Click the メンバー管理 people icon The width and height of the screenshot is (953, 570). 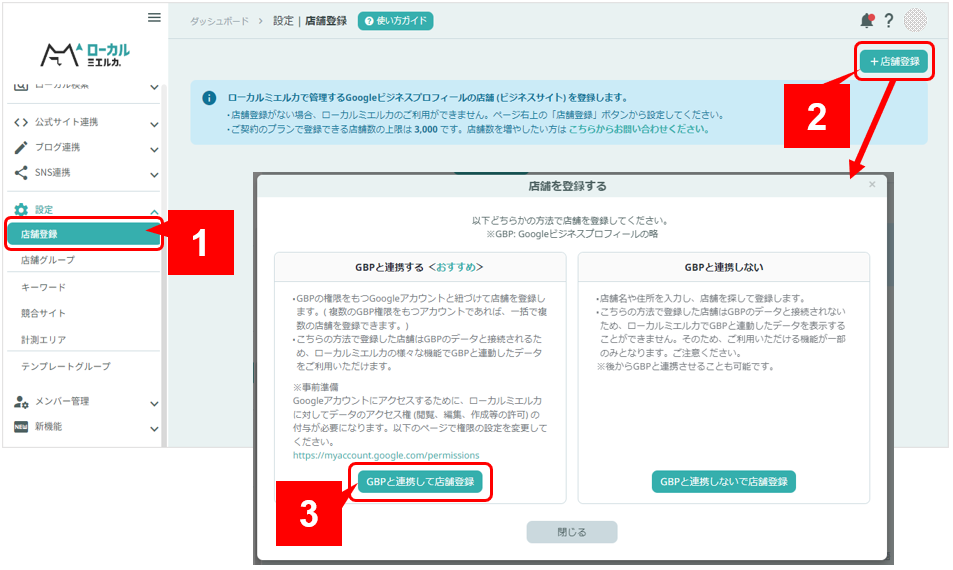coord(21,402)
